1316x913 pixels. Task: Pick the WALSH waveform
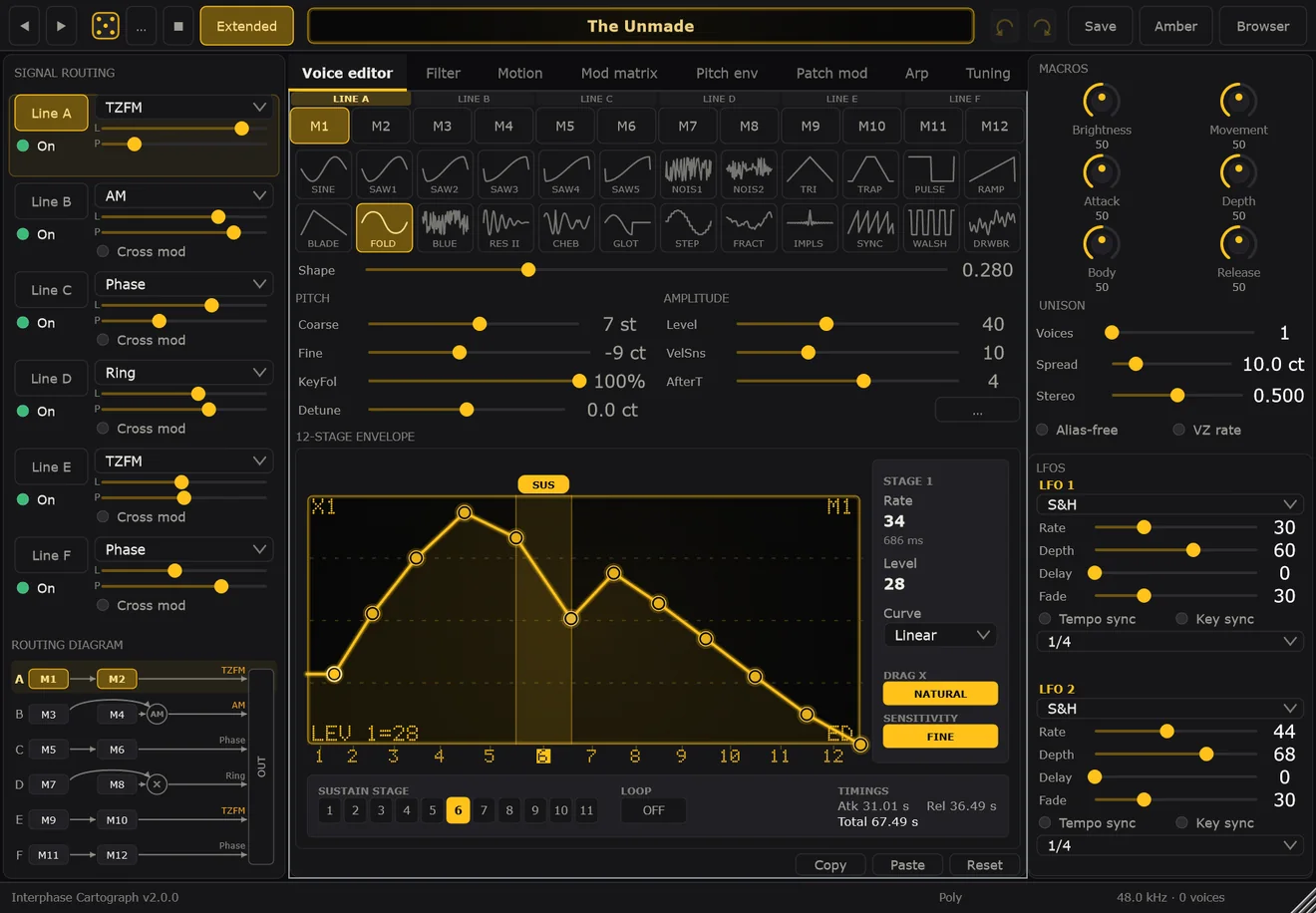[931, 227]
